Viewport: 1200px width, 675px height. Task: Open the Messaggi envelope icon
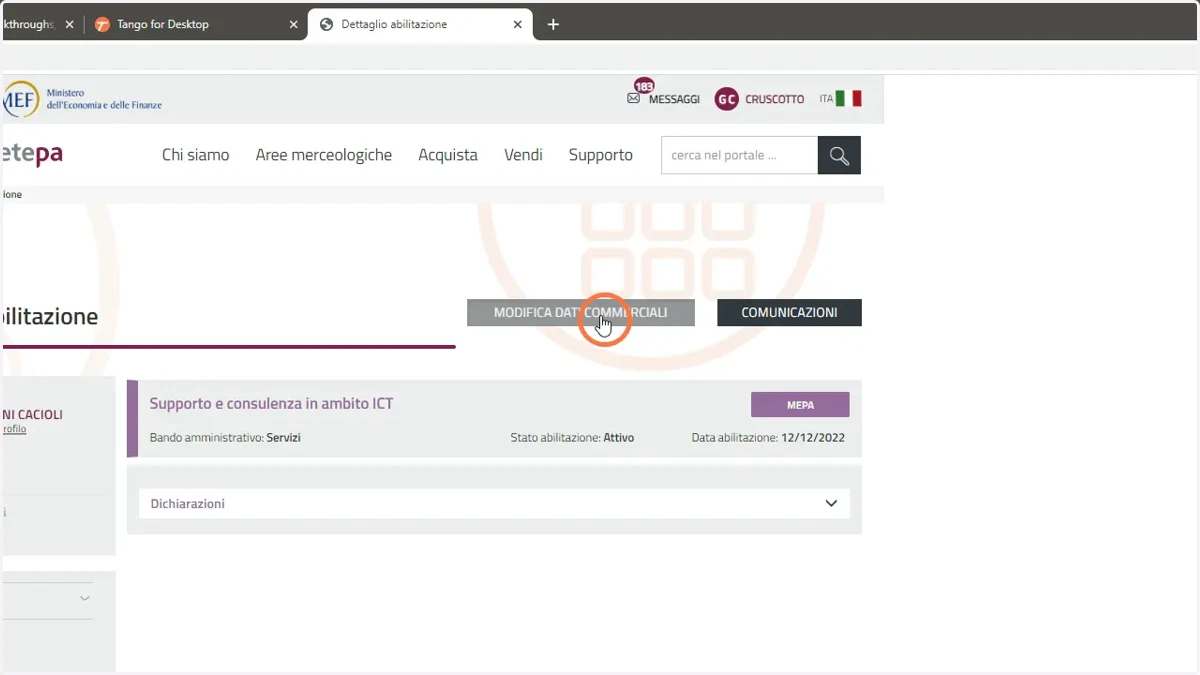(x=633, y=99)
